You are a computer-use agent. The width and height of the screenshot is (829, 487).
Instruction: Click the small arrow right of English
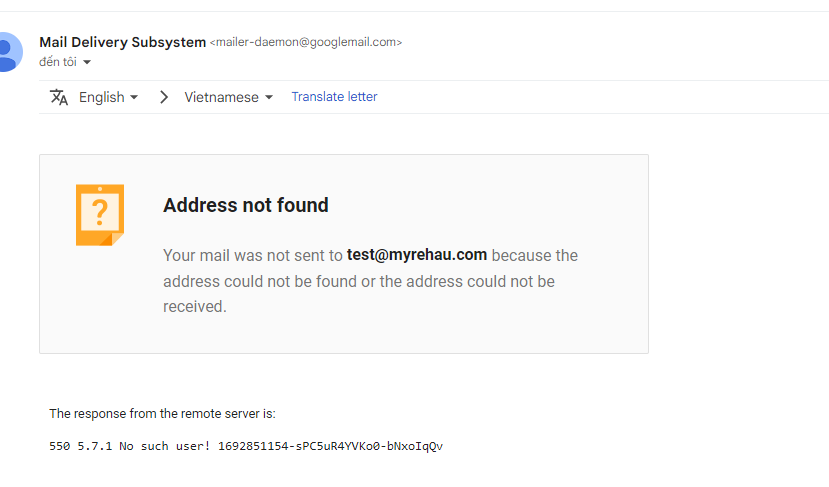(x=134, y=98)
